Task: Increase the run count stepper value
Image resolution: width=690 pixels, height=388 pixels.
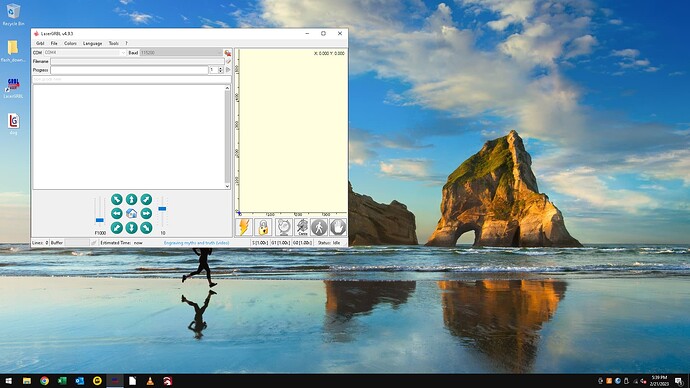Action: tap(221, 68)
